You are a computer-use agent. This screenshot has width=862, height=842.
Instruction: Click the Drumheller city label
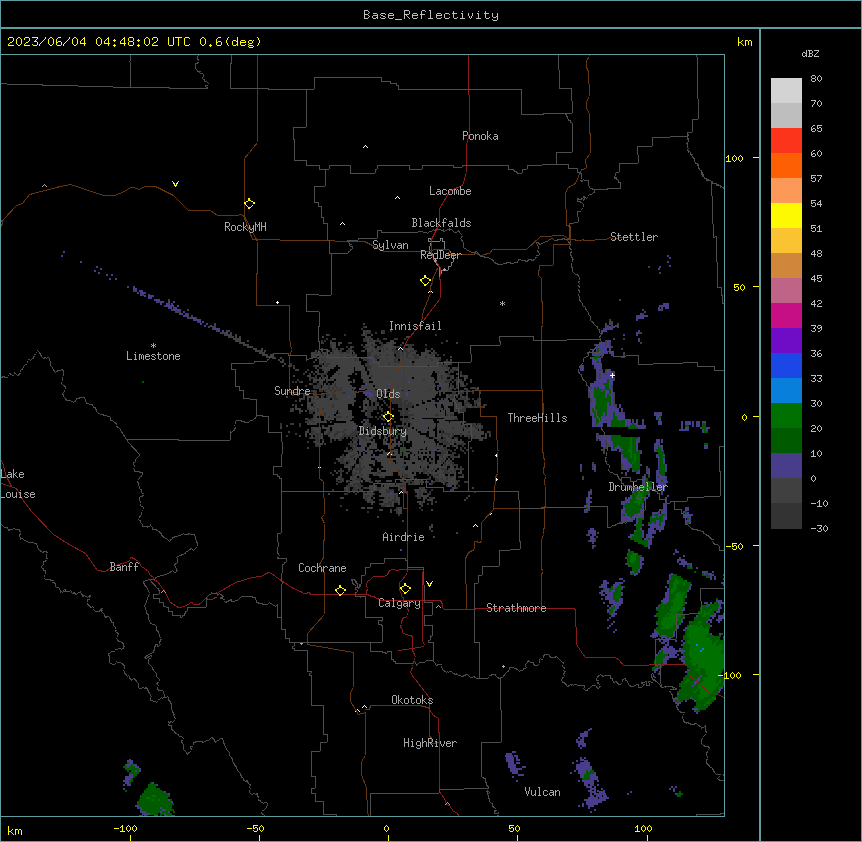[638, 487]
